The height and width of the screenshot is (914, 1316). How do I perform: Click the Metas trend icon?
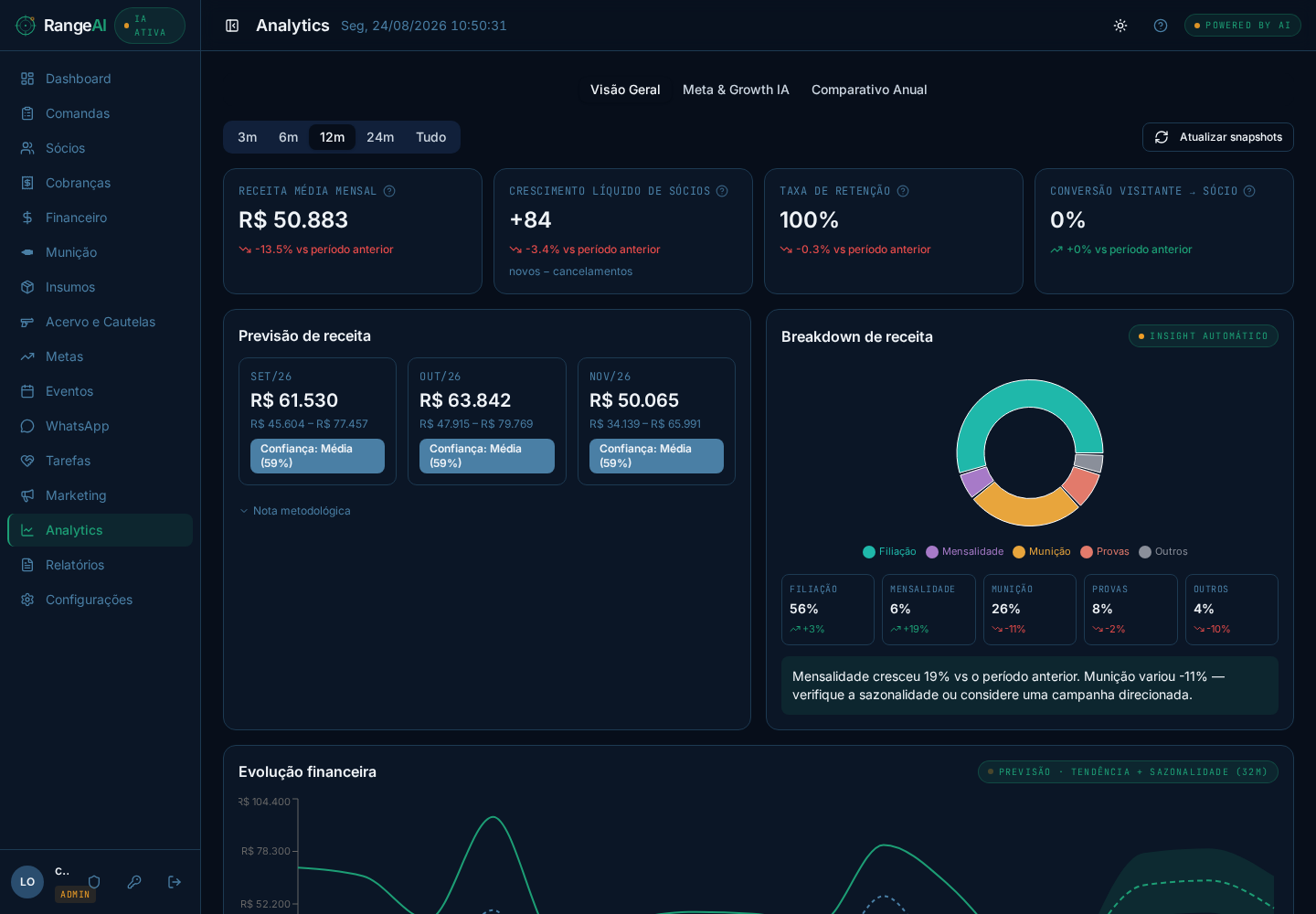tap(27, 356)
